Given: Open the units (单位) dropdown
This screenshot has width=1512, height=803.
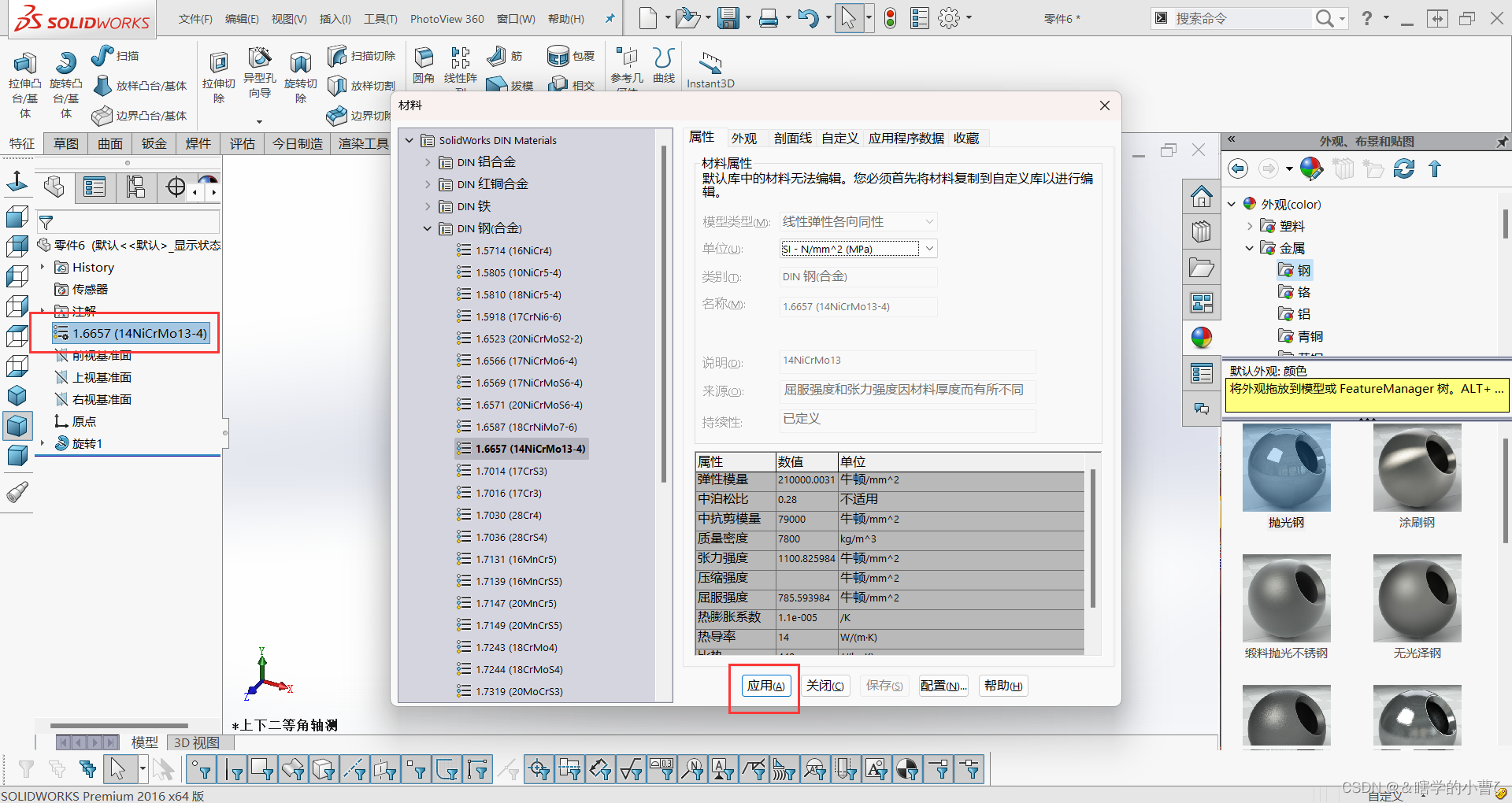Looking at the screenshot, I should [929, 249].
